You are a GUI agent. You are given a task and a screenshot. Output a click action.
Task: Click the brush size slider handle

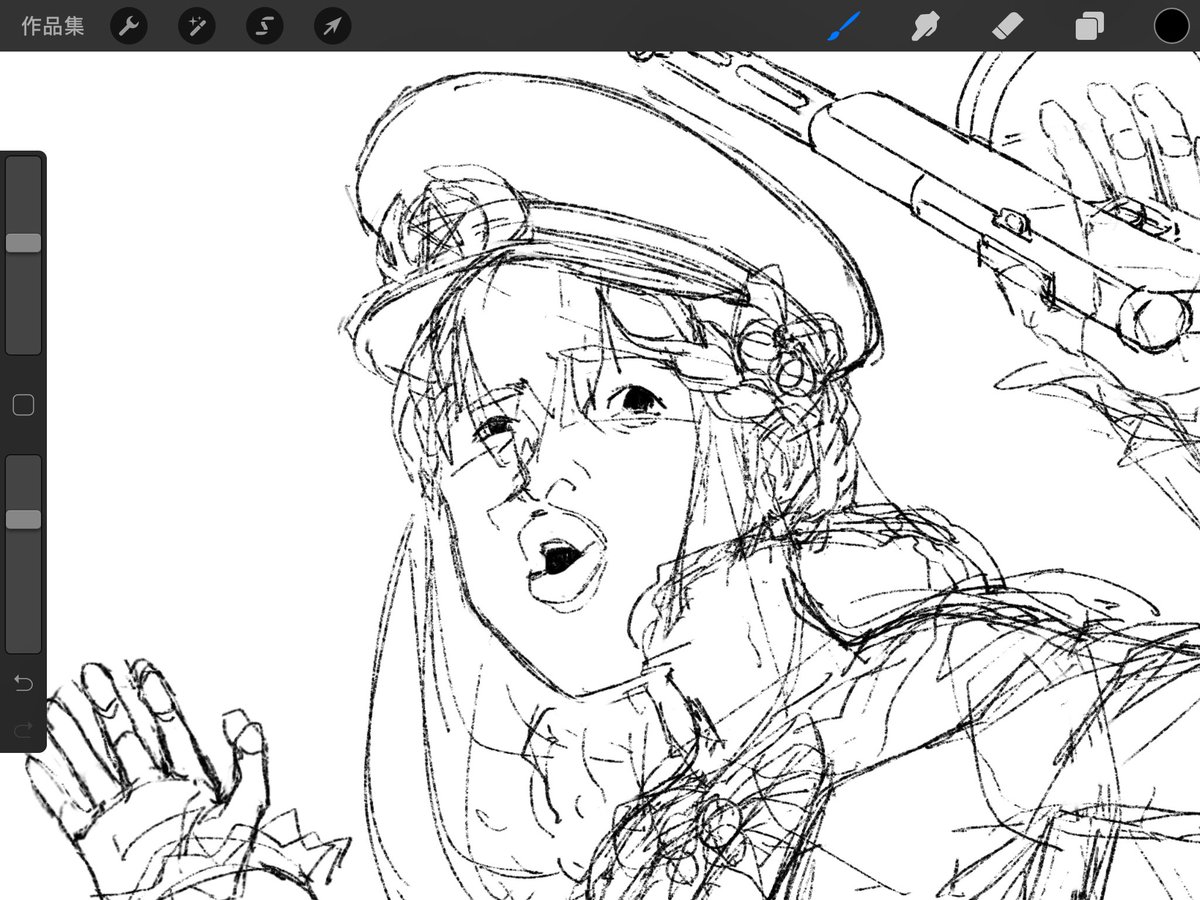[23, 243]
